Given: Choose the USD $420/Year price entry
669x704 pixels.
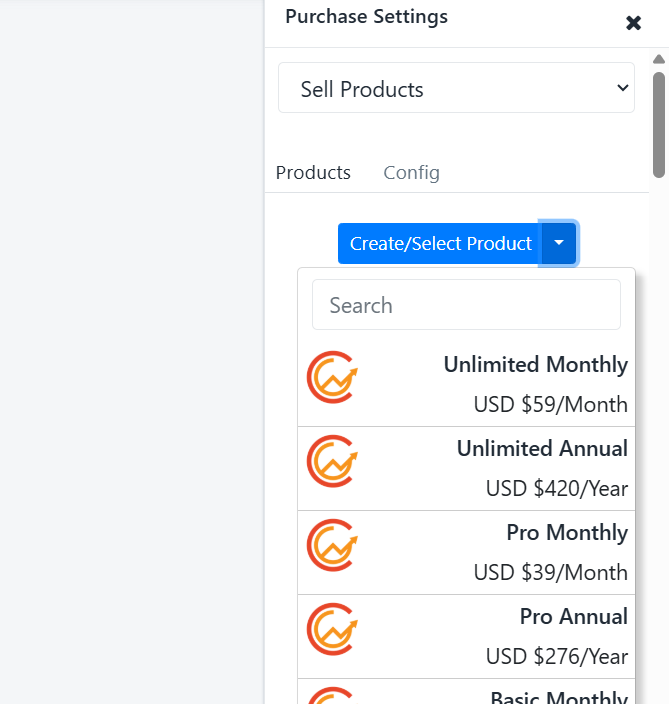Looking at the screenshot, I should tap(557, 488).
